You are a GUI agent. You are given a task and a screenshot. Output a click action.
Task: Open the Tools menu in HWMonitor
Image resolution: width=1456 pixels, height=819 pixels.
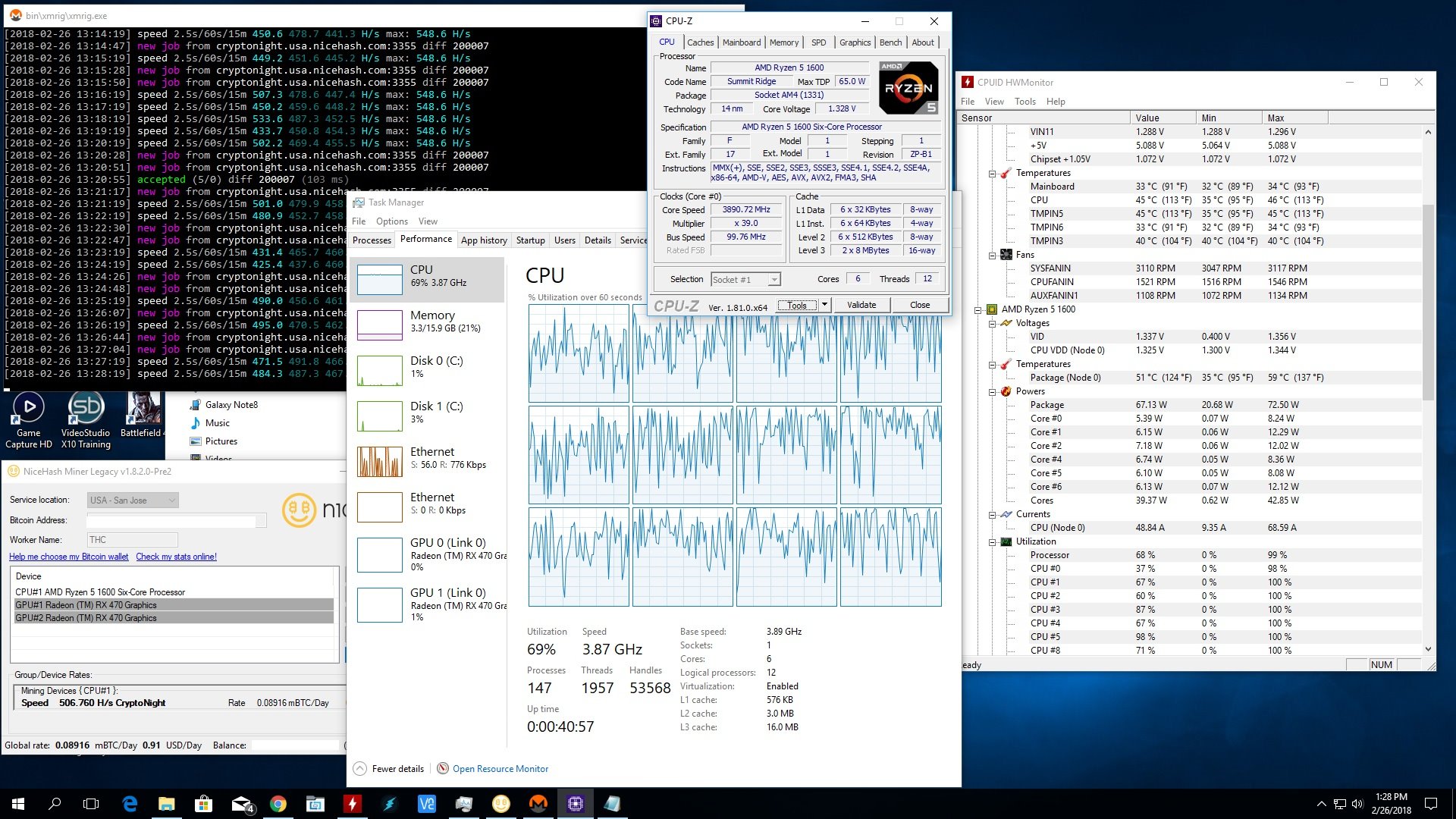[x=1025, y=102]
